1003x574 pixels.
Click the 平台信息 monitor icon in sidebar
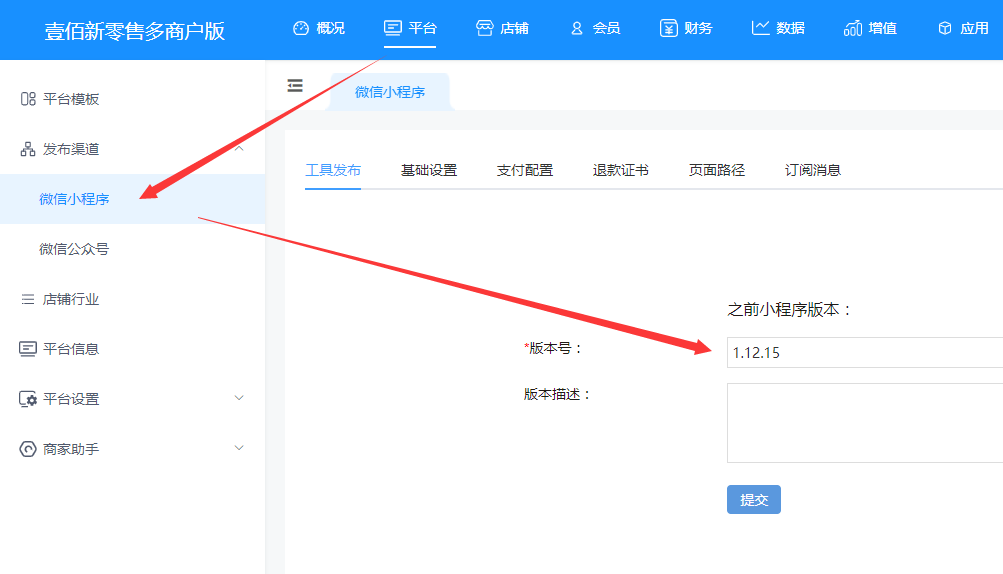28,349
